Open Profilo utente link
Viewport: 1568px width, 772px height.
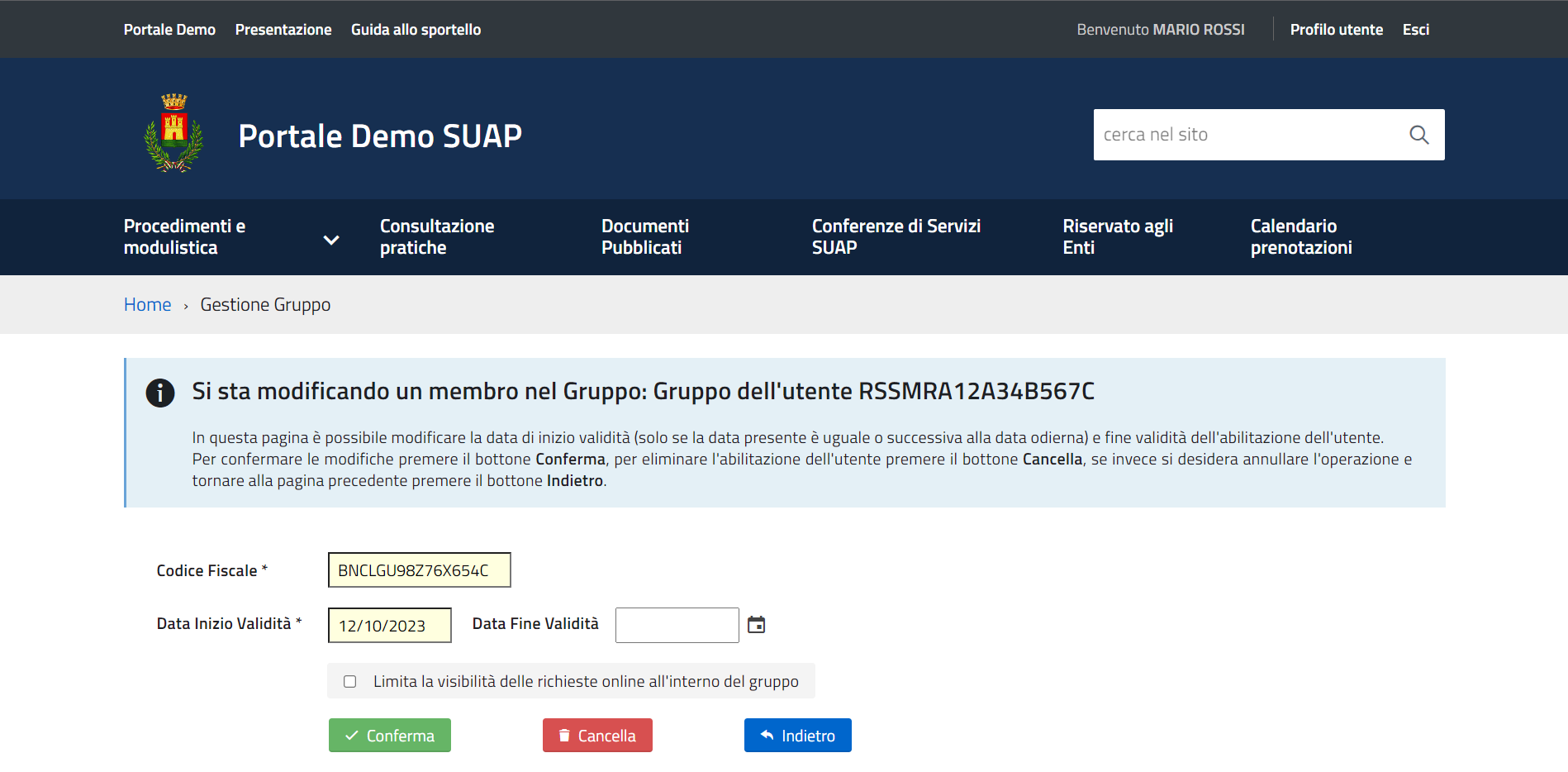pyautogui.click(x=1336, y=30)
